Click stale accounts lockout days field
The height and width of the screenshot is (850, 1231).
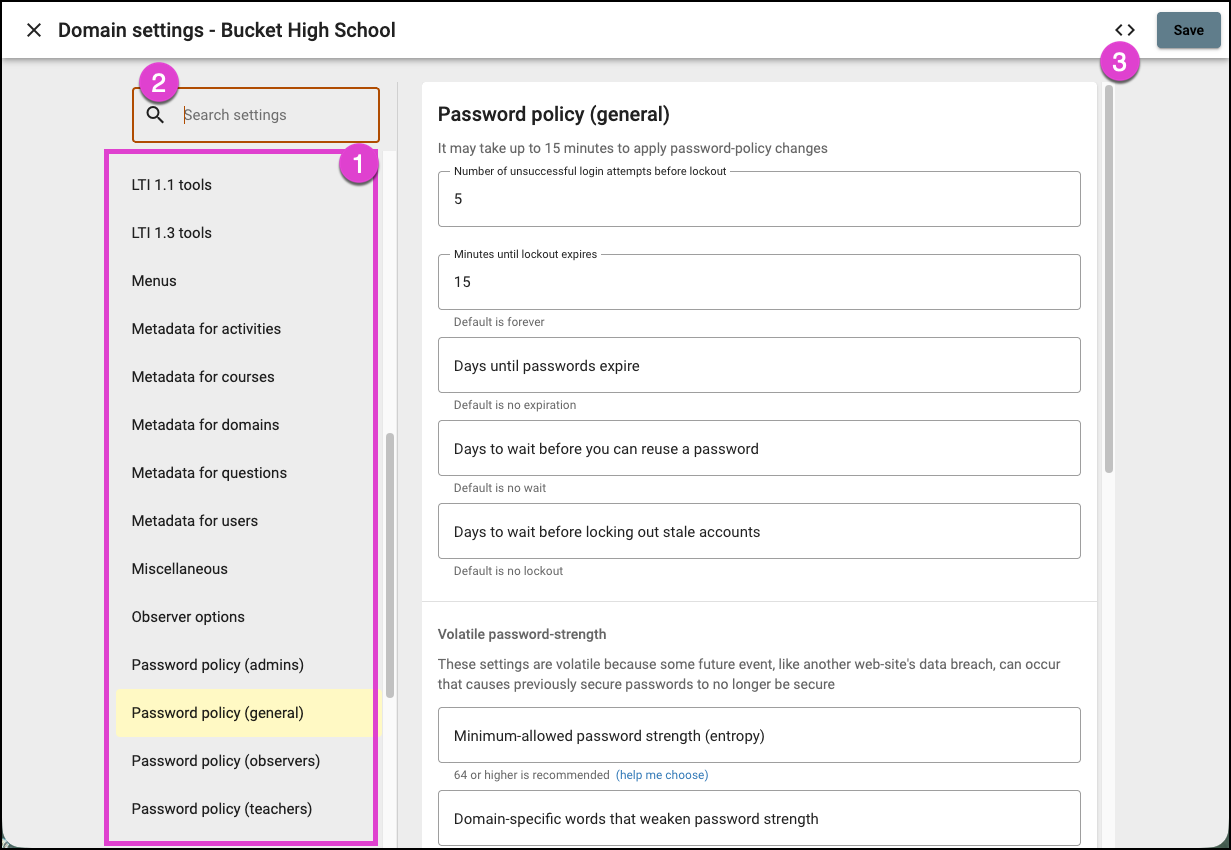click(759, 531)
